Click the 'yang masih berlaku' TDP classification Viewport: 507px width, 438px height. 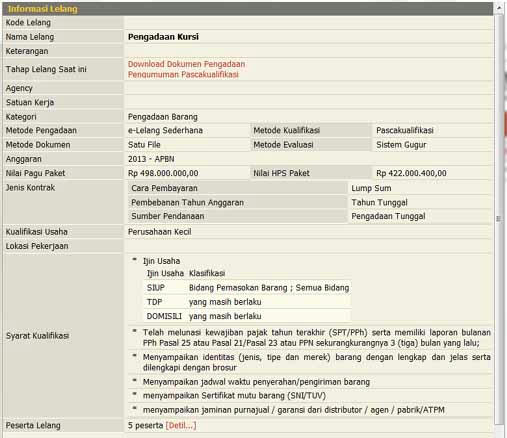[225, 302]
